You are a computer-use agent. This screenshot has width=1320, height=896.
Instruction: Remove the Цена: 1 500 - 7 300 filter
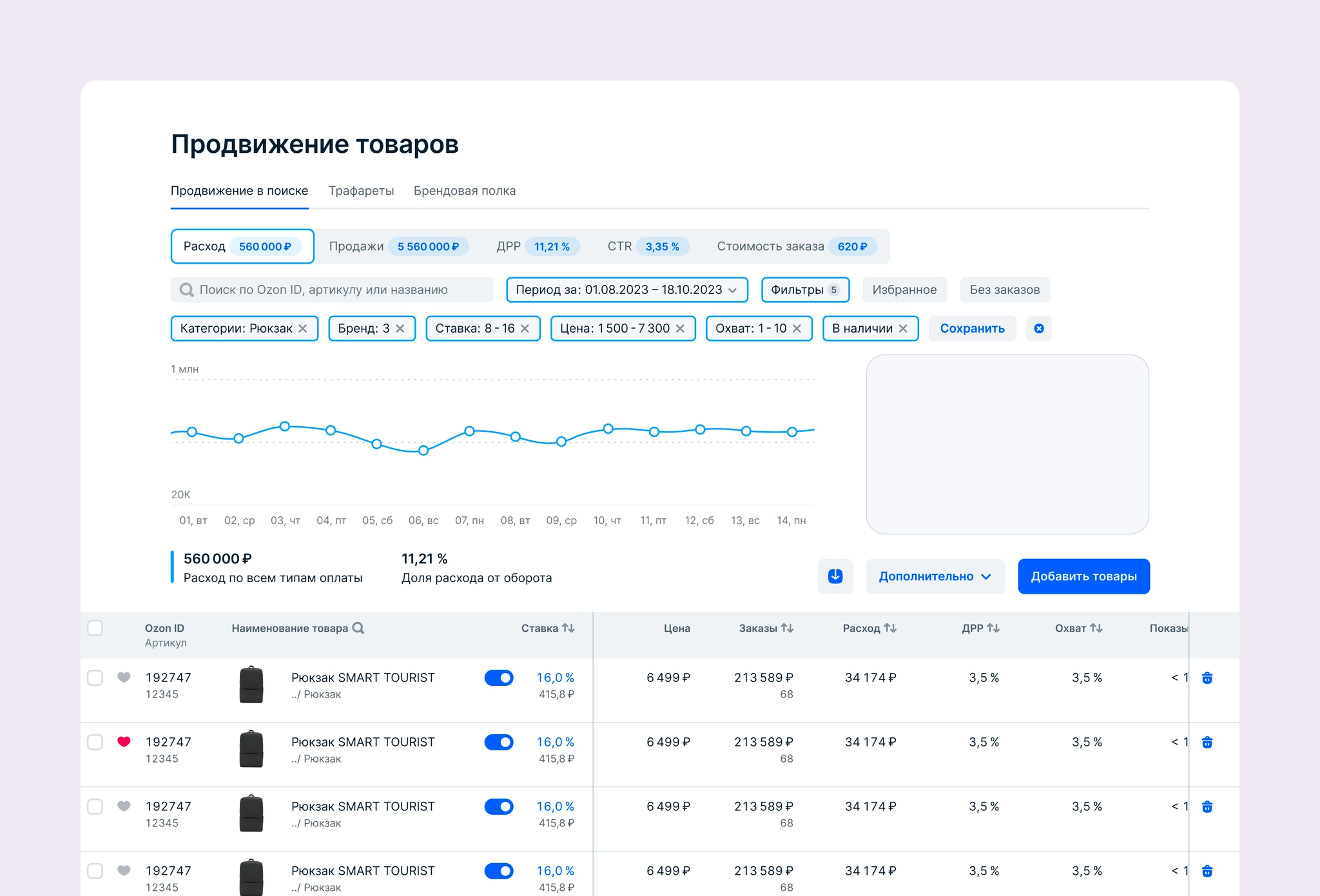pos(680,329)
